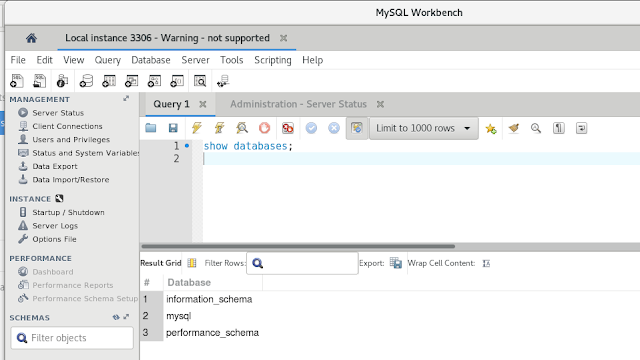Create a new schema icon
Viewport: 640px width, 360px height.
click(86, 81)
